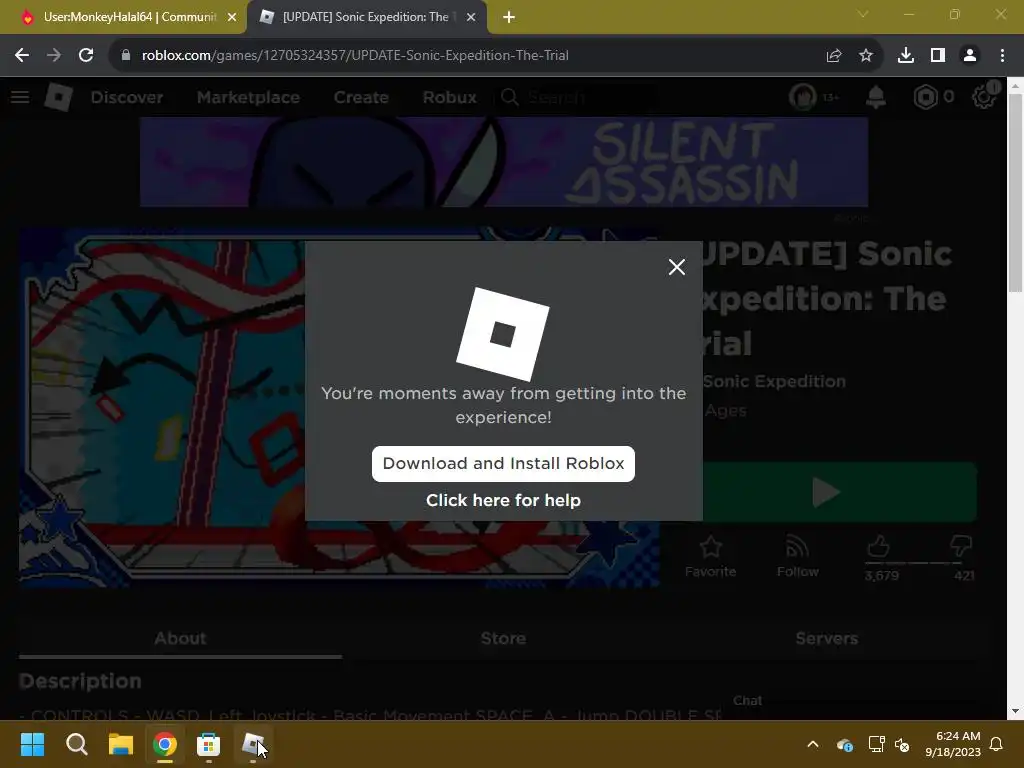Click the Roblox search field
Image resolution: width=1024 pixels, height=768 pixels.
pos(577,97)
